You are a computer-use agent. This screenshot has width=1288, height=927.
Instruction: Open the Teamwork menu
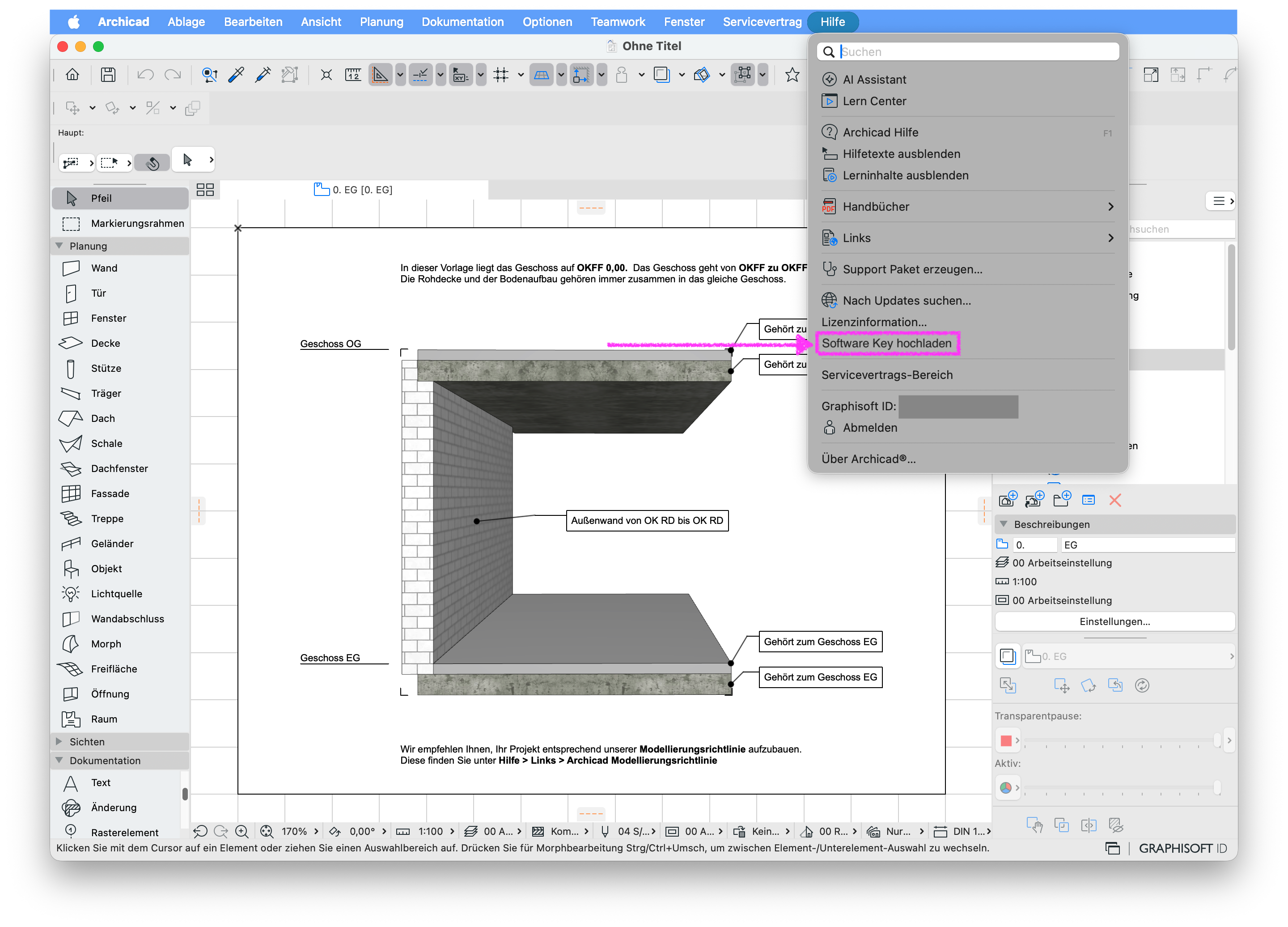click(618, 21)
